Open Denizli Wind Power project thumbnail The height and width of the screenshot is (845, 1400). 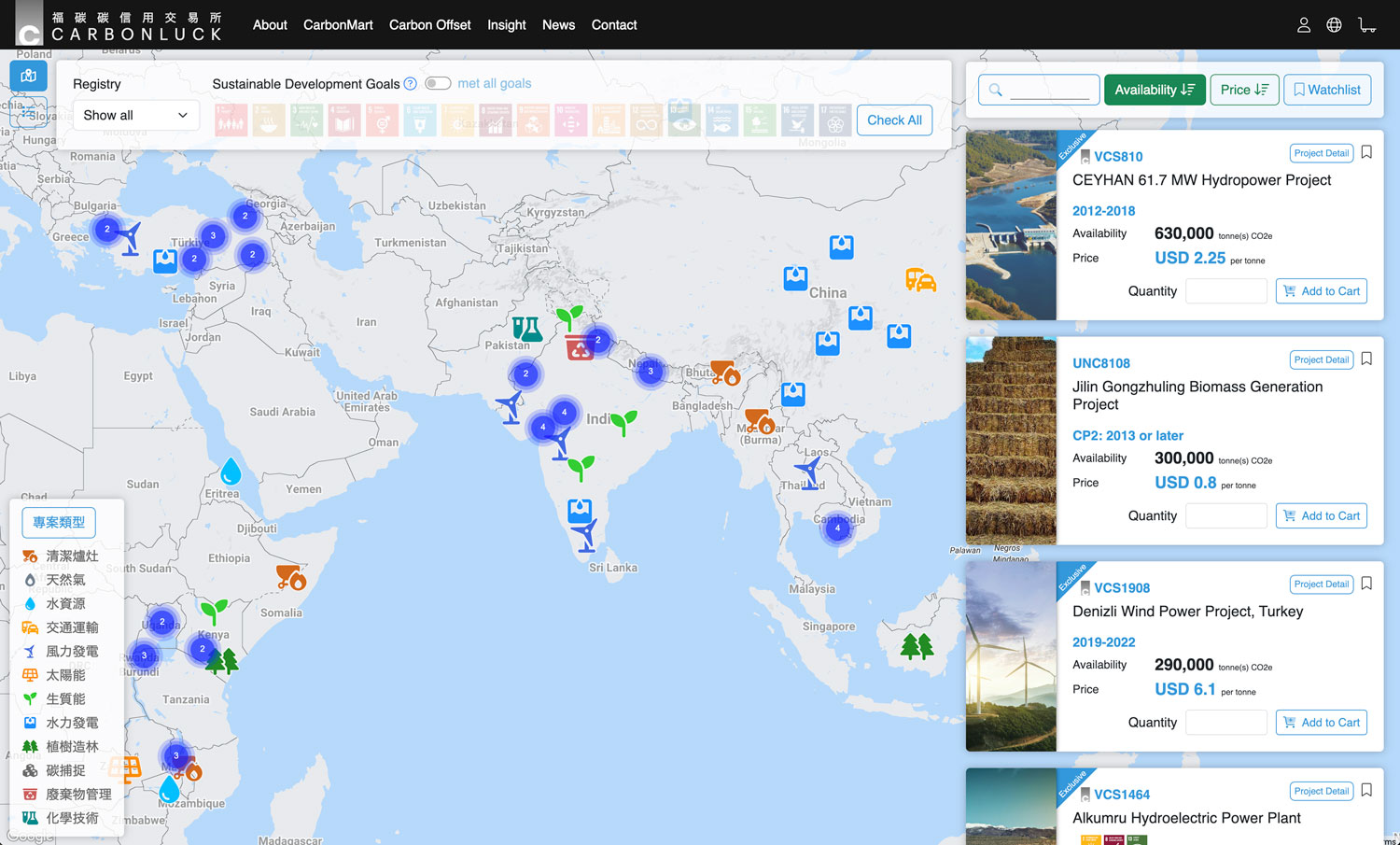pos(1011,655)
